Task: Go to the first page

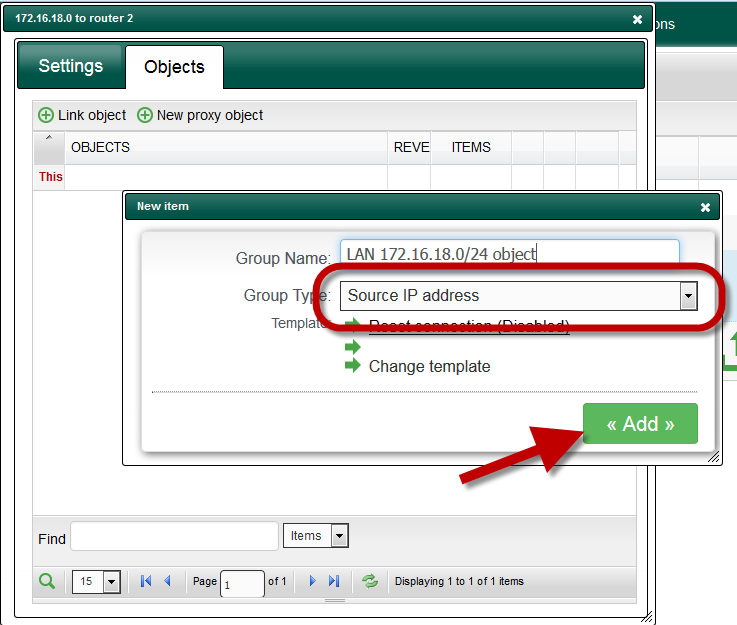Action: (146, 581)
